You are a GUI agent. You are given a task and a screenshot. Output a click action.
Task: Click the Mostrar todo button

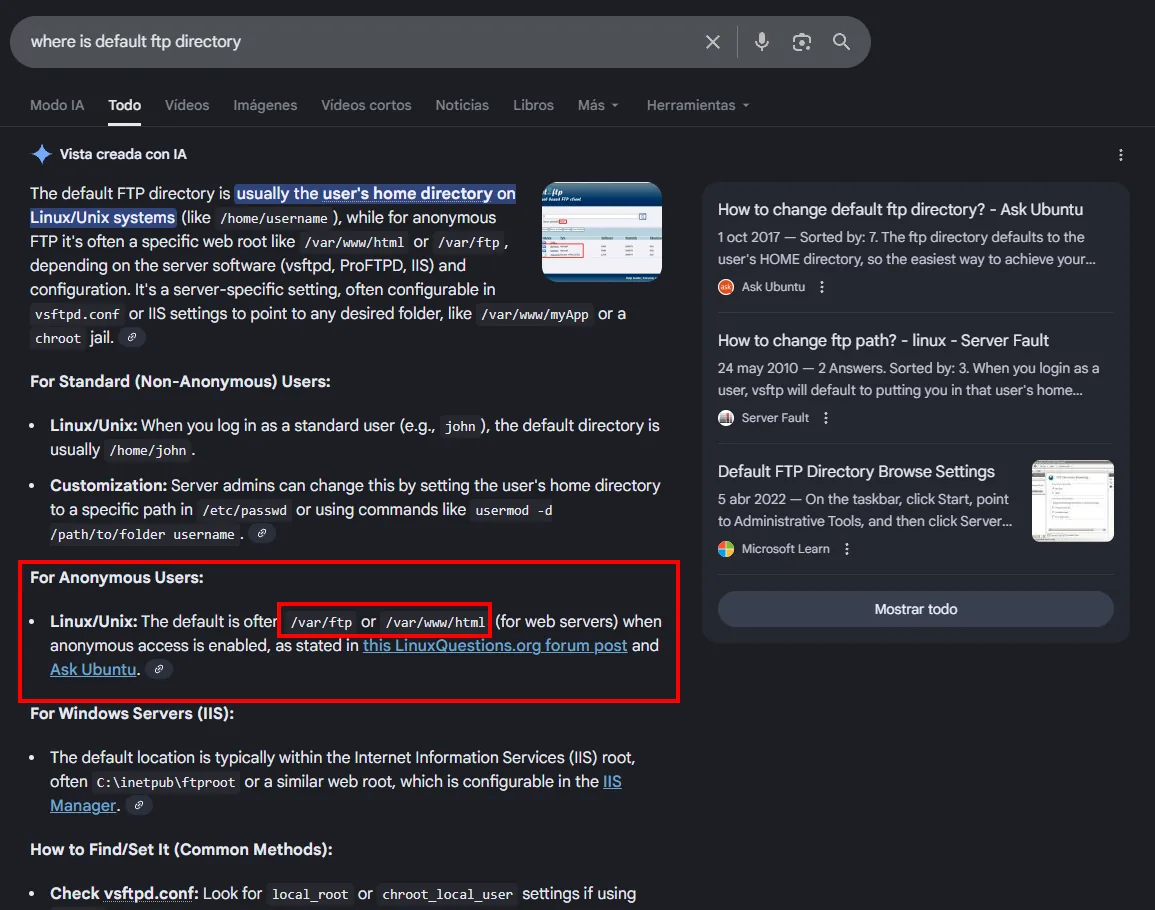[x=916, y=609]
